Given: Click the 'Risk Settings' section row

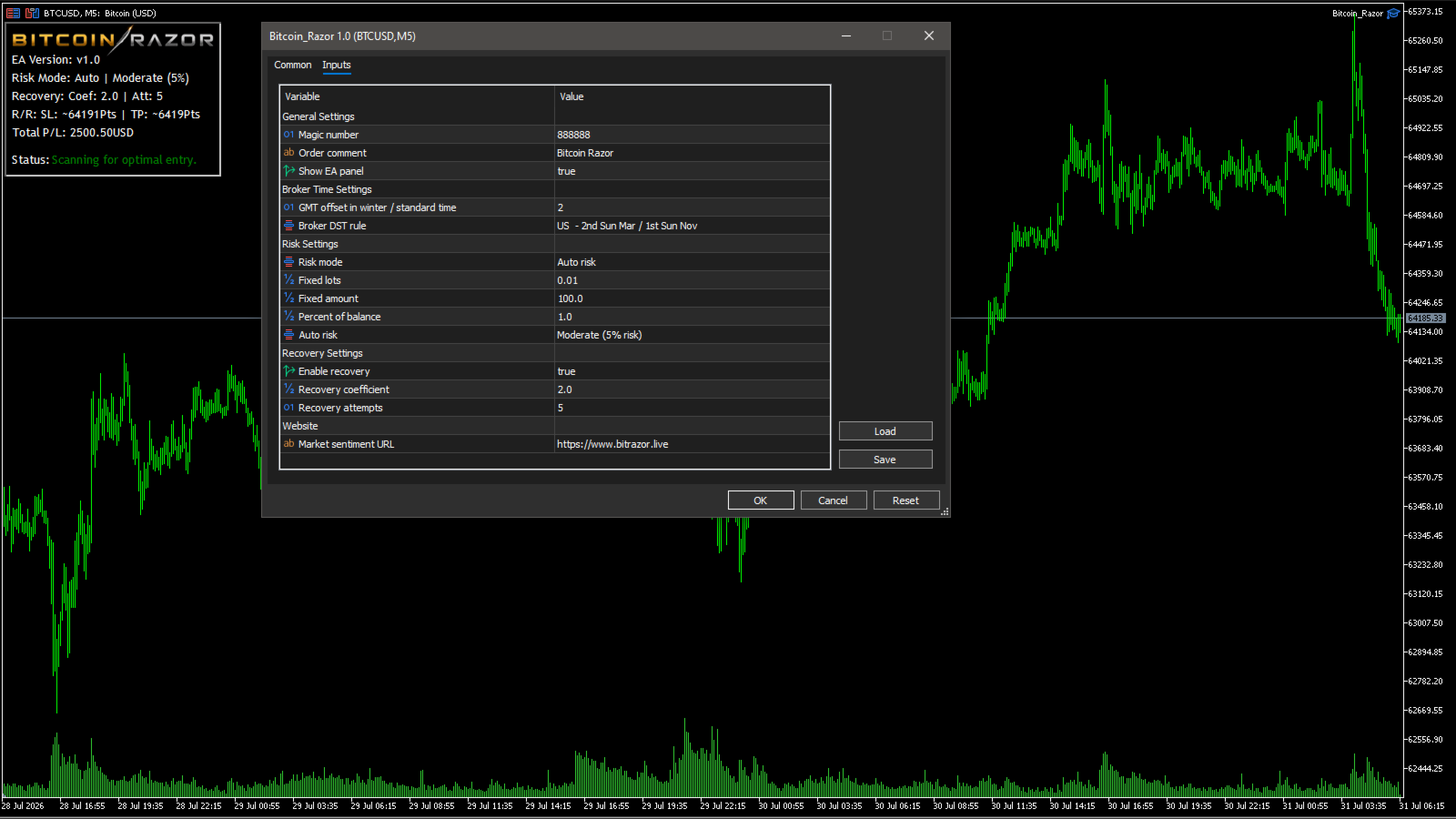Looking at the screenshot, I should pyautogui.click(x=555, y=244).
